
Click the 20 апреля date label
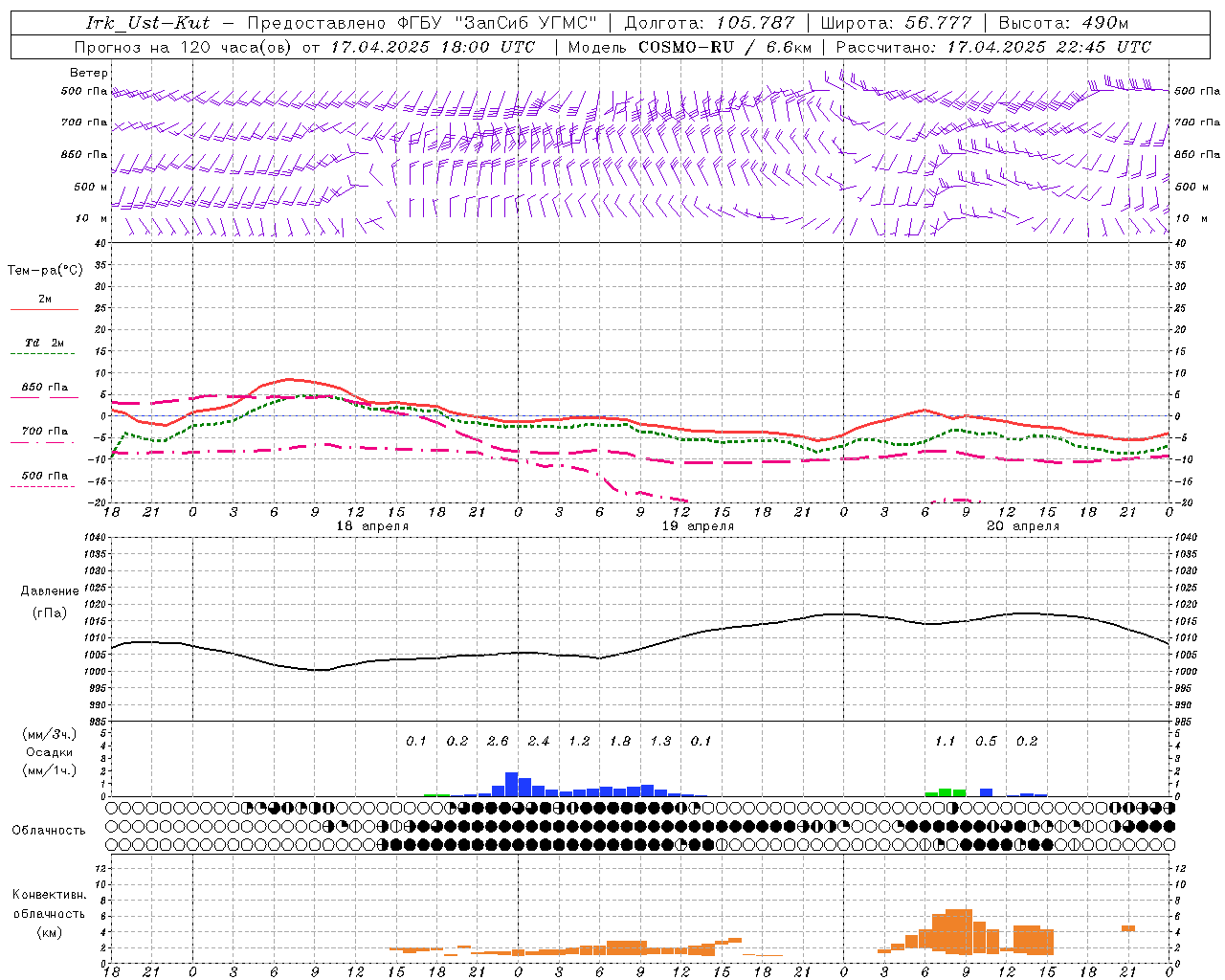pyautogui.click(x=1023, y=526)
